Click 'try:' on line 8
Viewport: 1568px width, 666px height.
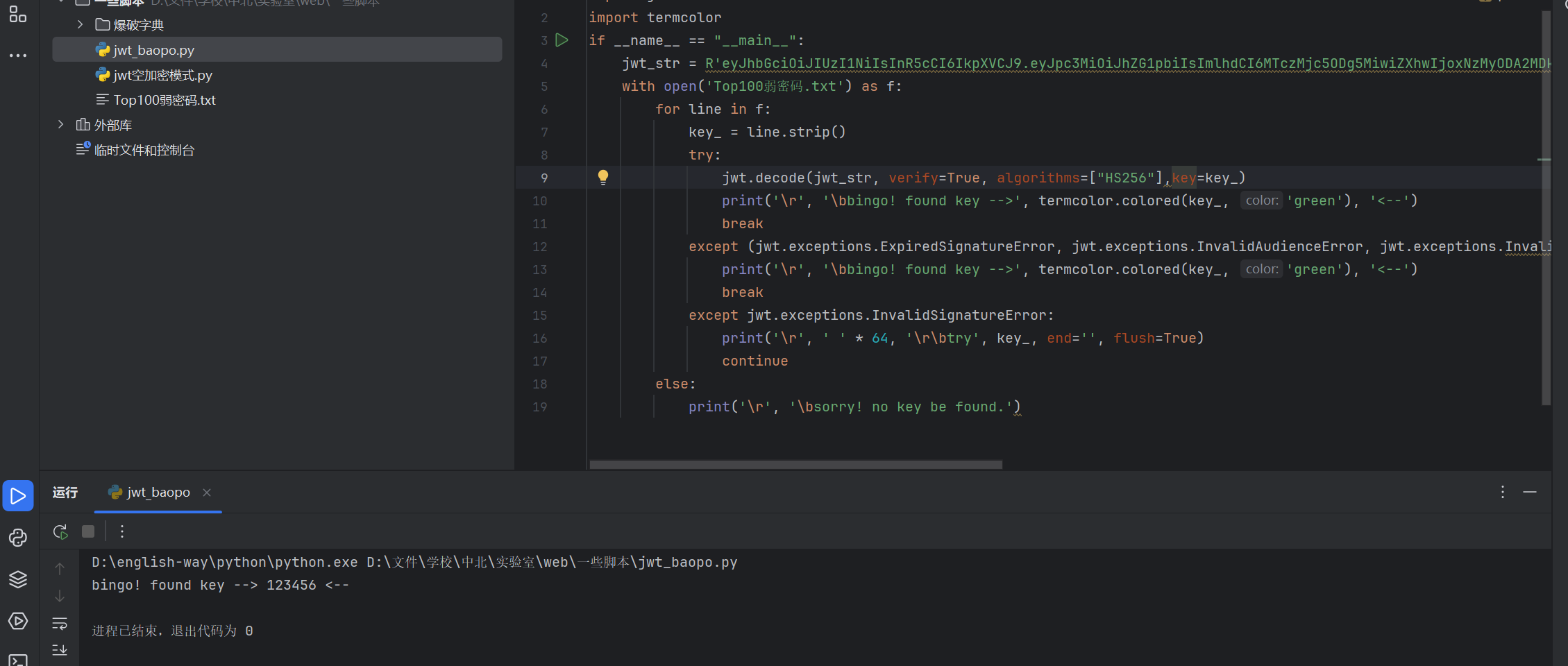[705, 155]
